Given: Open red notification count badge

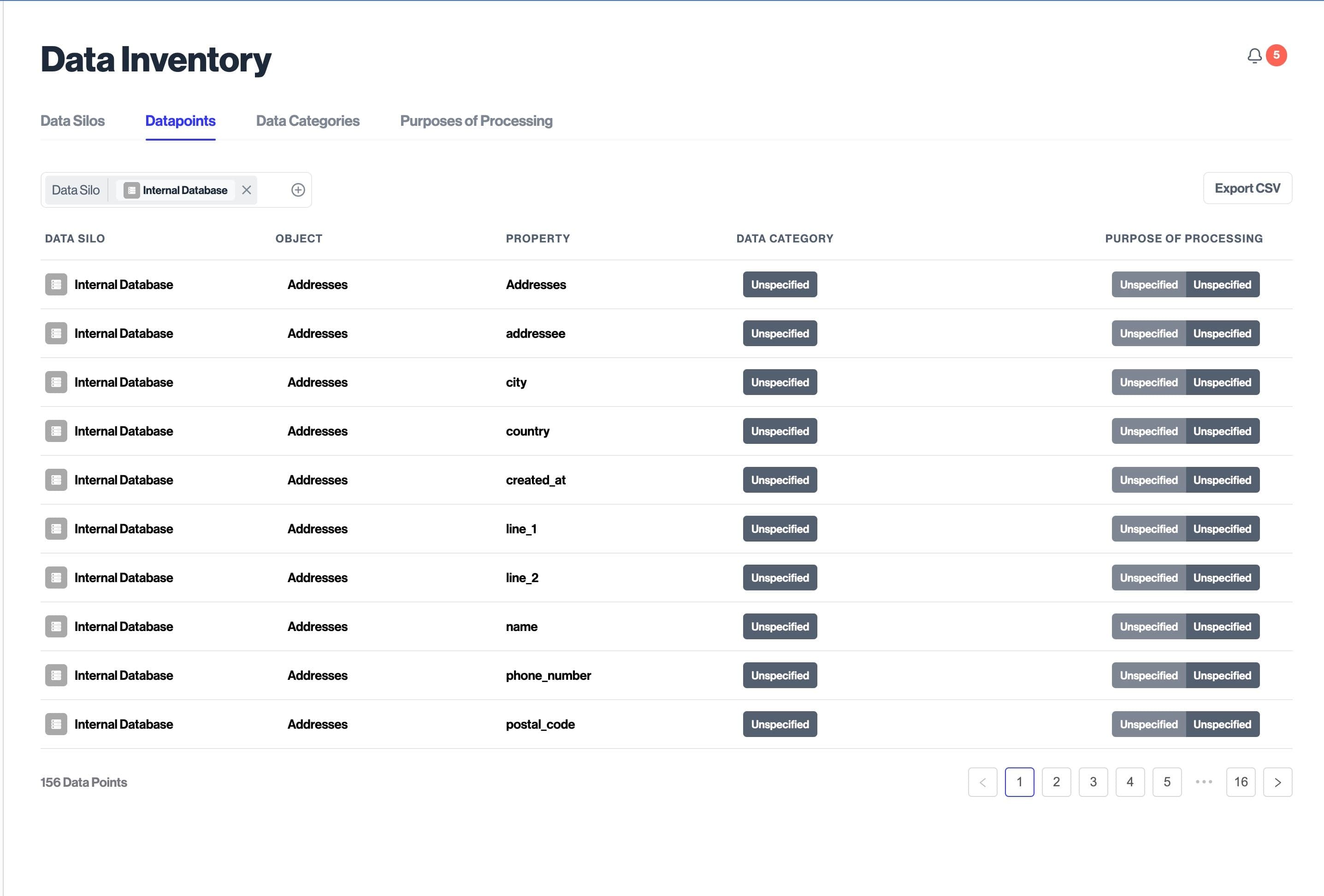Looking at the screenshot, I should [x=1276, y=55].
